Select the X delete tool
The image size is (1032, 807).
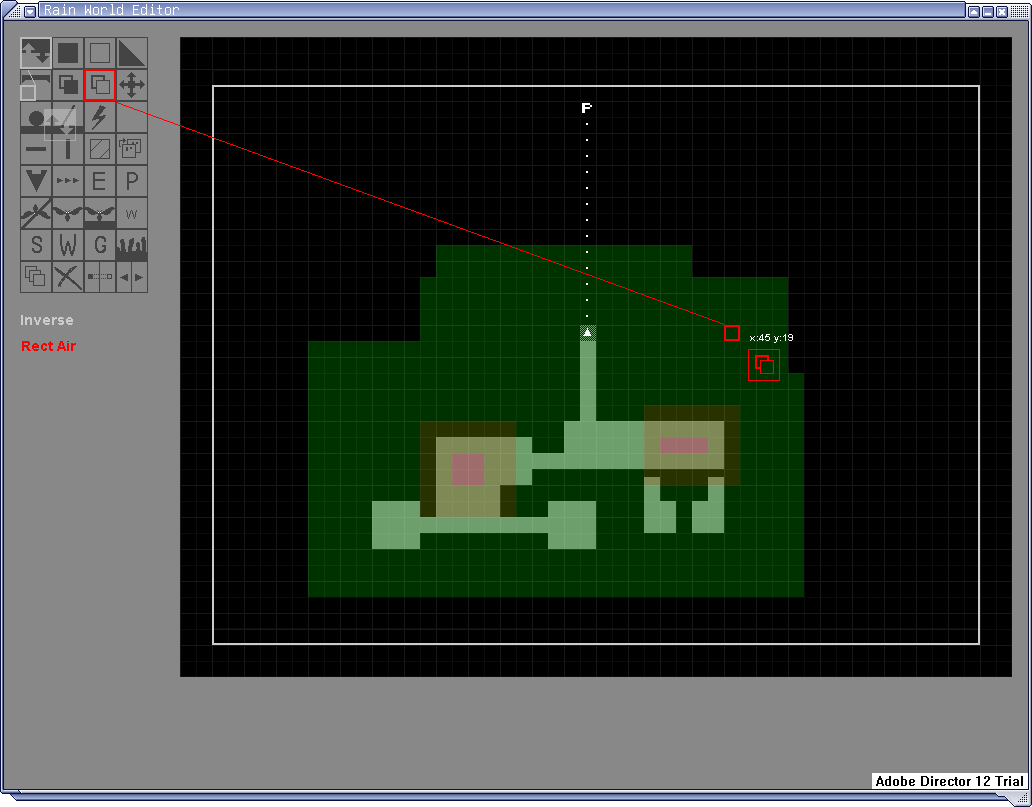(67, 277)
